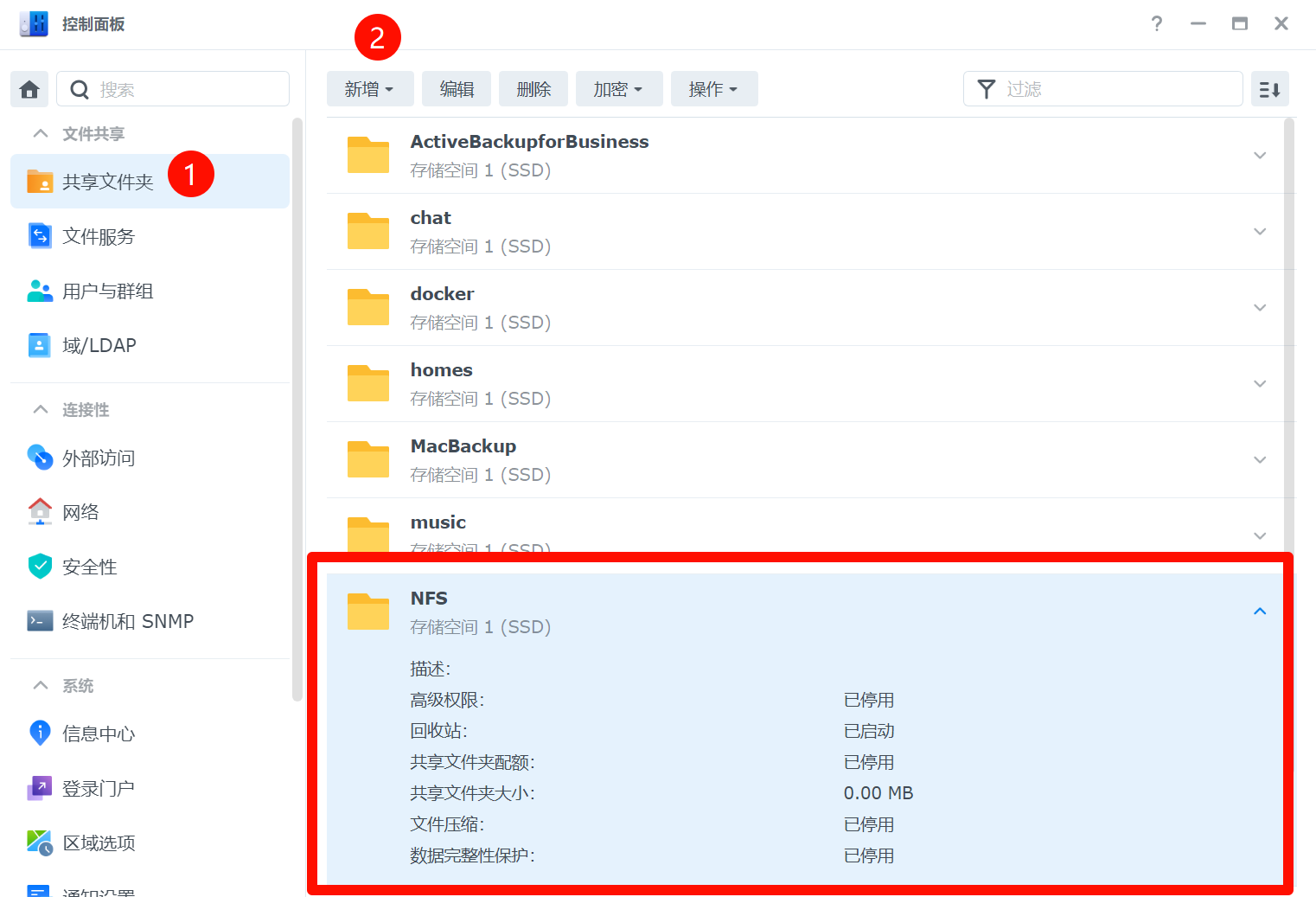Click the 删除 button

(533, 89)
